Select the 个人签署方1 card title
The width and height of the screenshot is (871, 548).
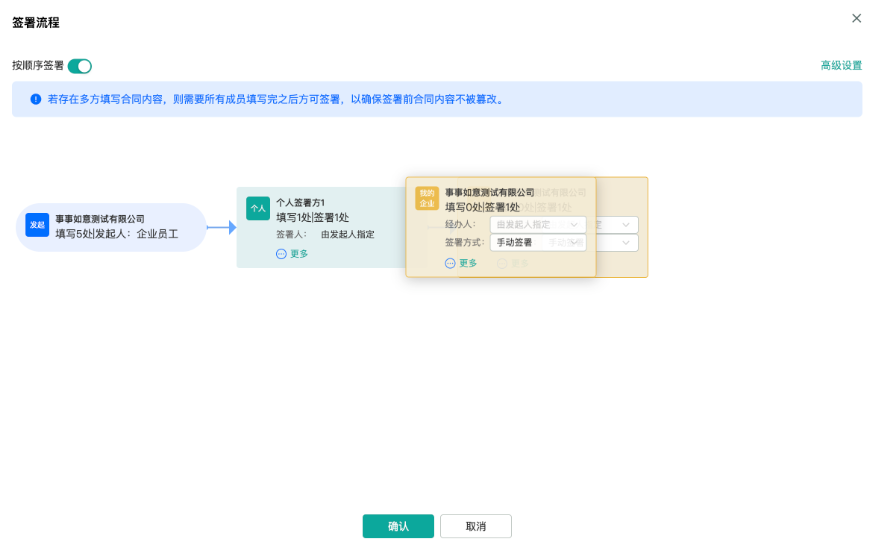click(301, 202)
